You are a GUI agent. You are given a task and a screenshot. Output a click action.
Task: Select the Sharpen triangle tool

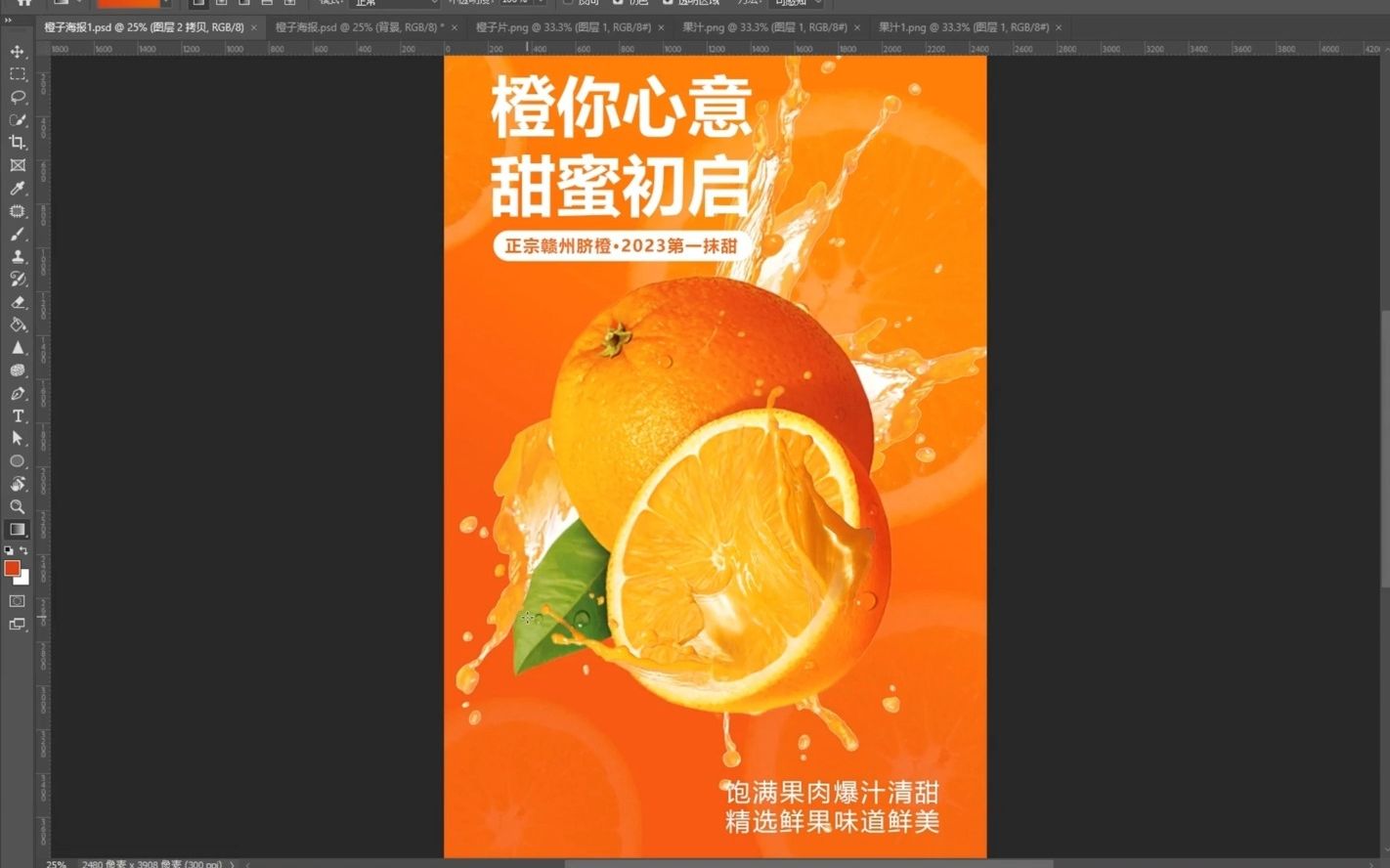(18, 347)
